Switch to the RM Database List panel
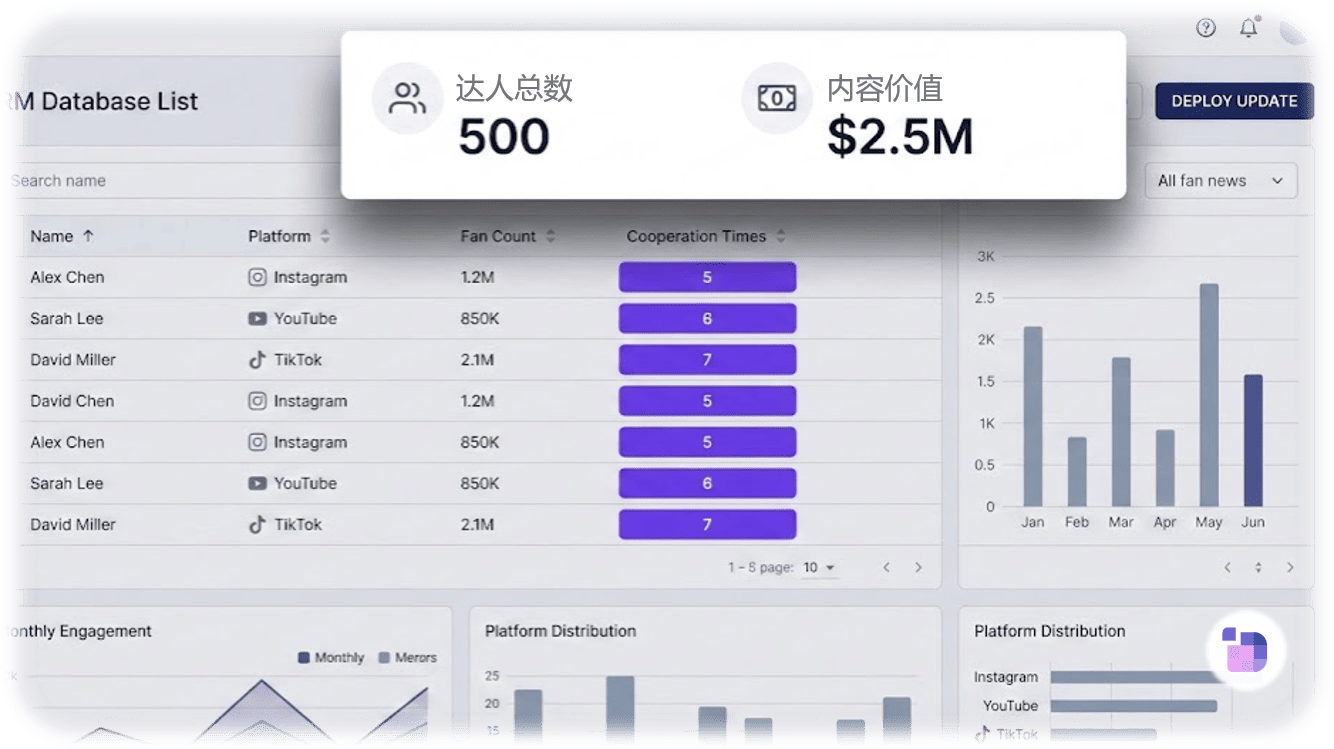Image resolution: width=1334 pixels, height=749 pixels. 100,101
